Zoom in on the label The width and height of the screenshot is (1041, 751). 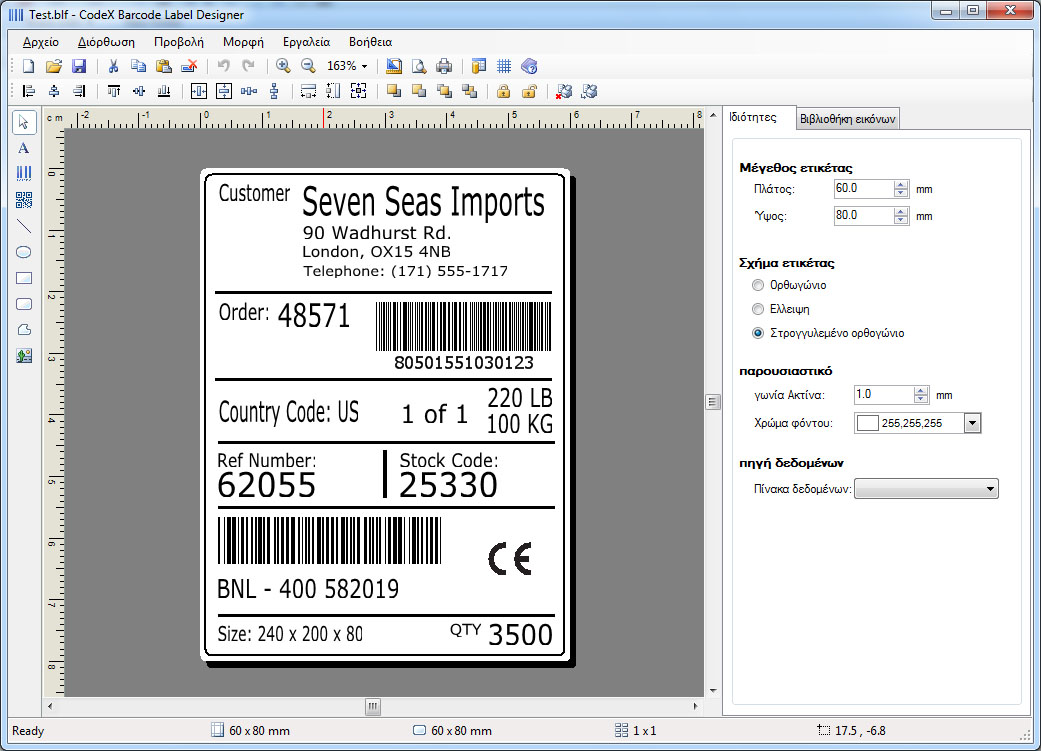[283, 66]
